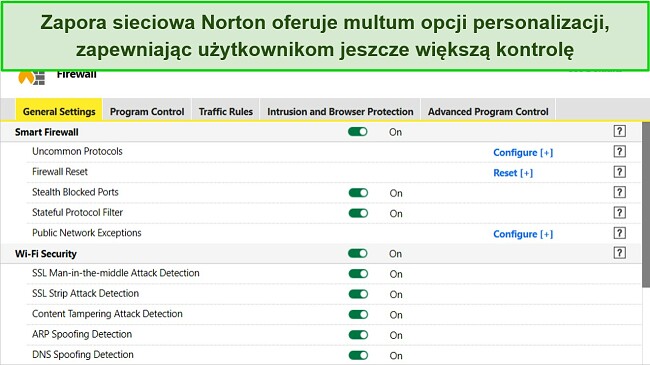This screenshot has width=650, height=365.
Task: Disable Stateful Protocol Filter switch
Action: pos(358,213)
